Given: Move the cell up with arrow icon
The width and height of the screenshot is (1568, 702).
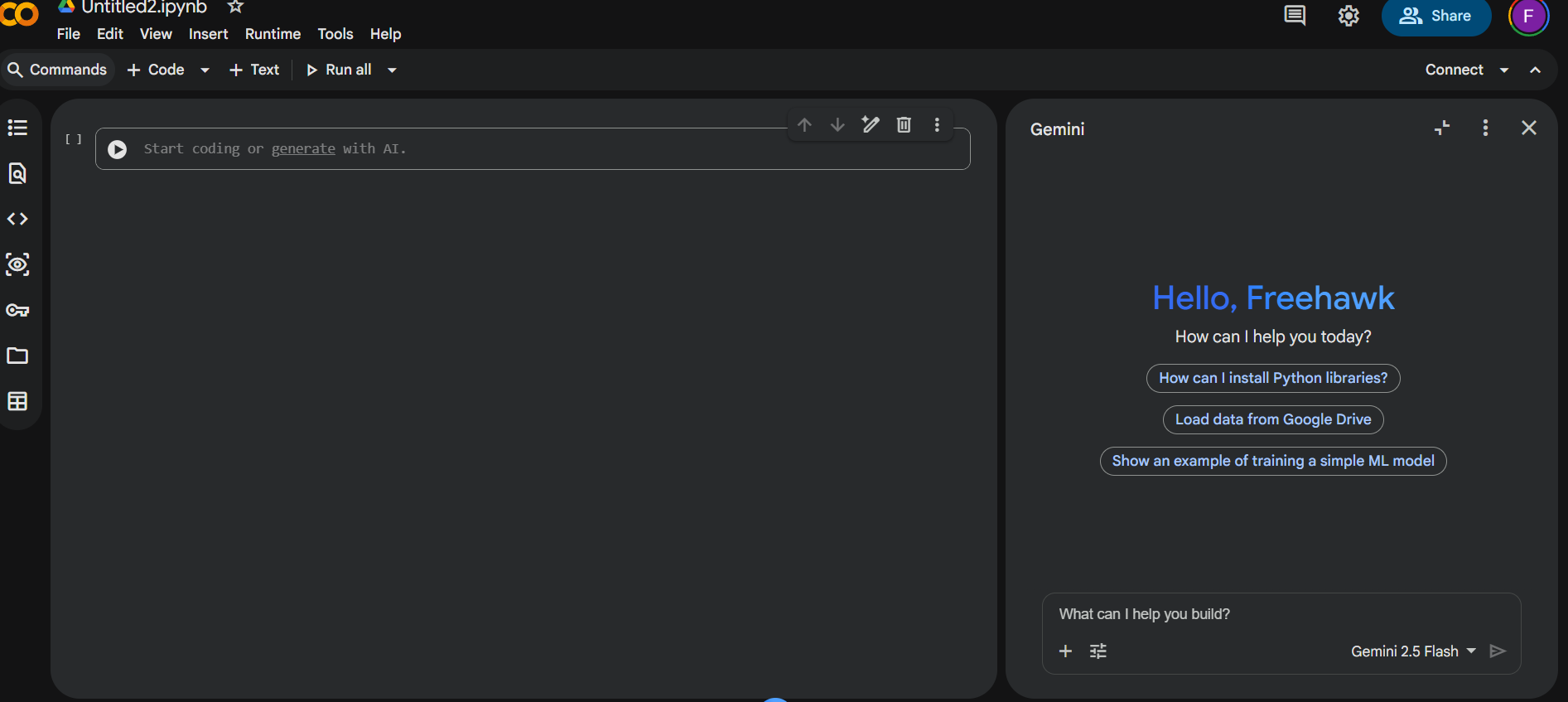Looking at the screenshot, I should (804, 124).
